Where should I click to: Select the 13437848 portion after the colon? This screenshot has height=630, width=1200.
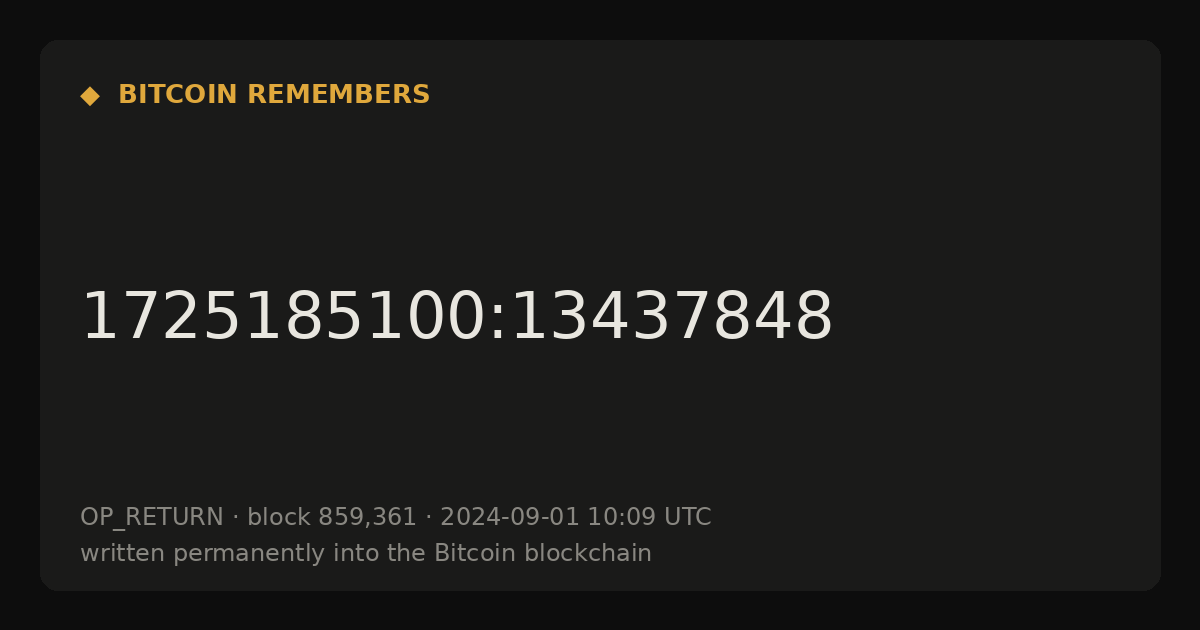click(671, 317)
